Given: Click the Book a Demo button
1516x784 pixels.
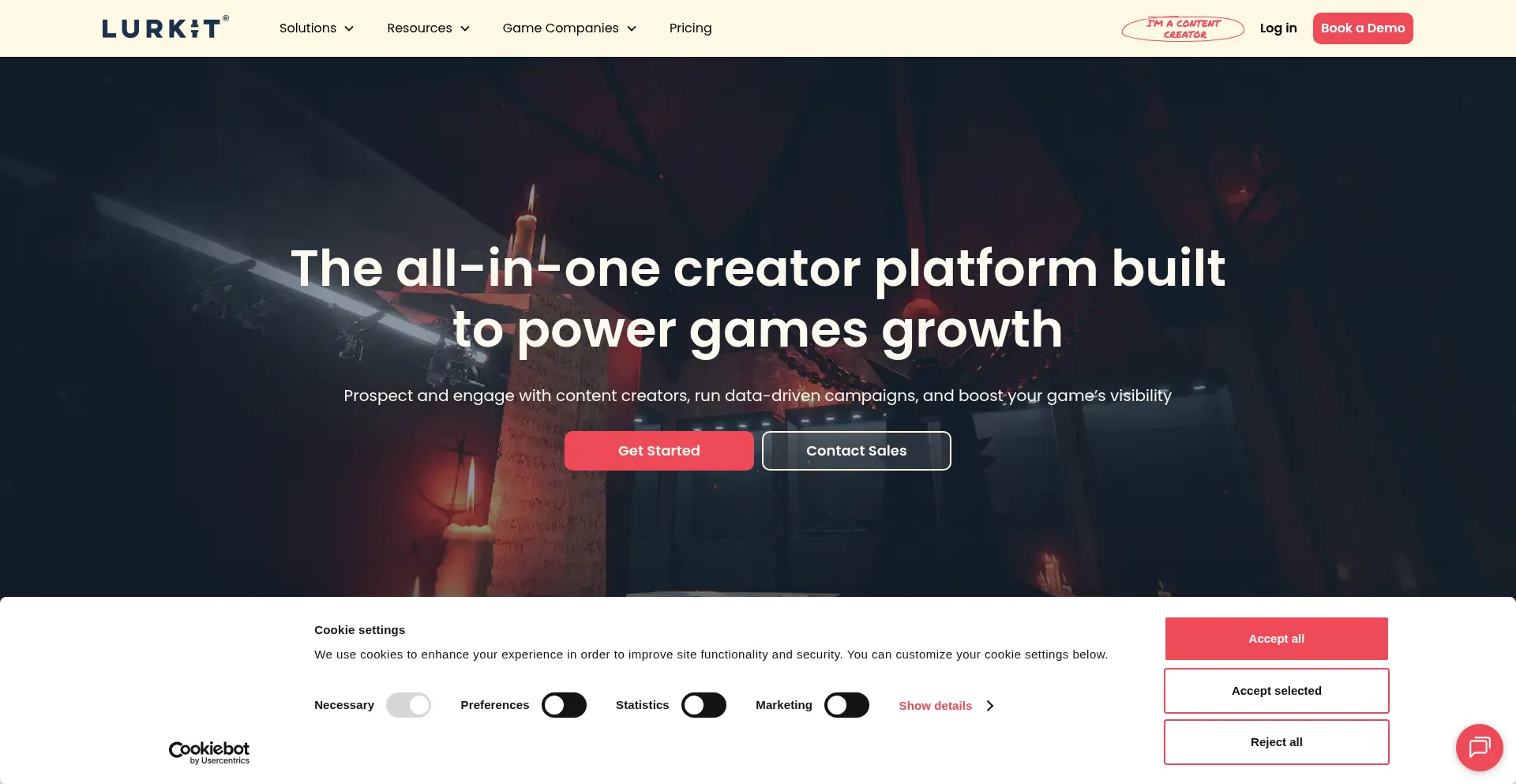Looking at the screenshot, I should [1363, 28].
